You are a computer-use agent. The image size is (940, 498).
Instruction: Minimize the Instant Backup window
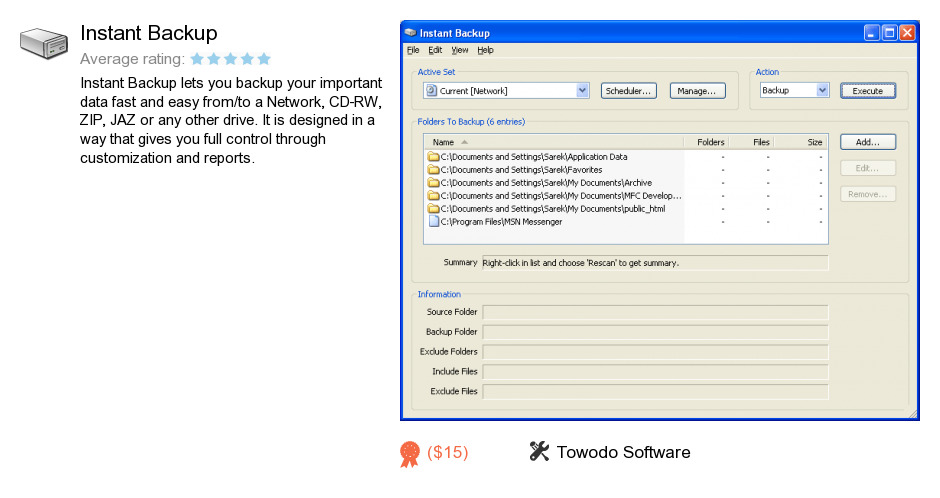pyautogui.click(x=872, y=32)
